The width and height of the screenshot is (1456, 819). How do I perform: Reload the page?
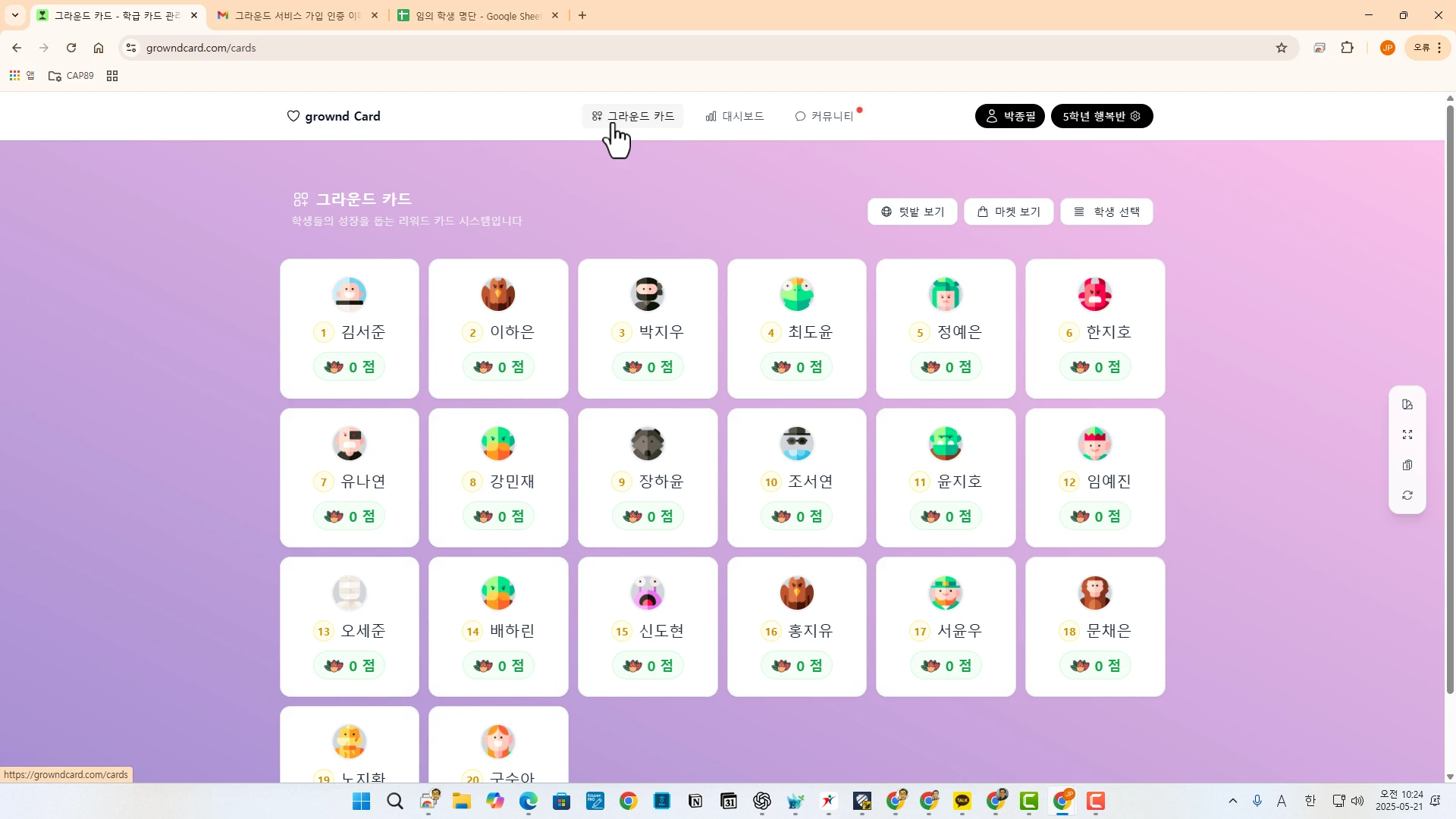[71, 48]
